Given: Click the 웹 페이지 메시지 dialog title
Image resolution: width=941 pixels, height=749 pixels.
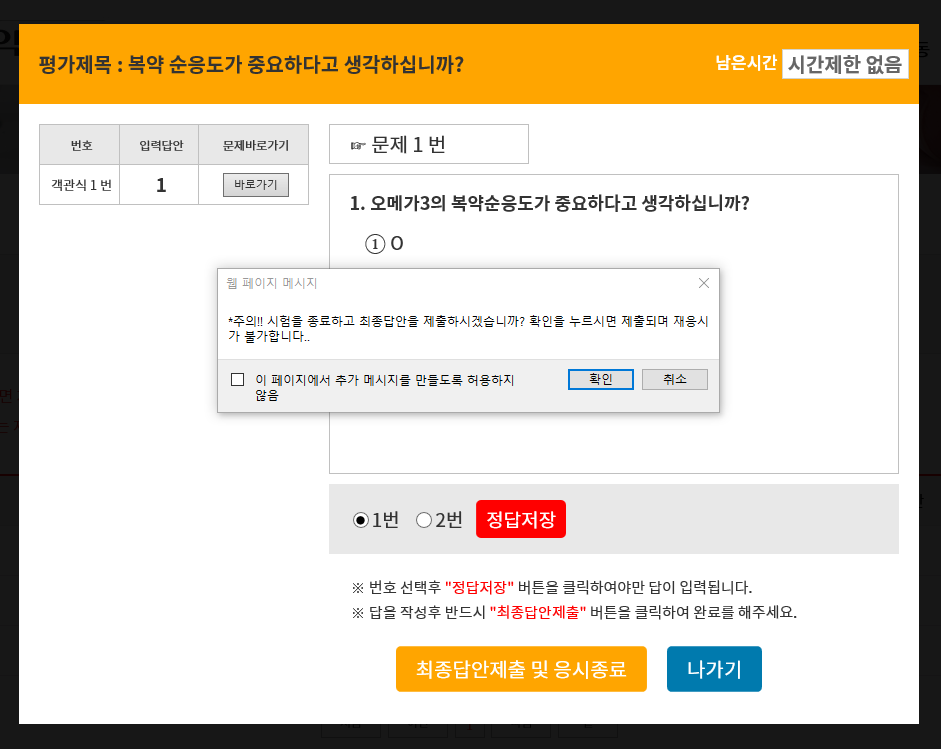Looking at the screenshot, I should point(272,283).
